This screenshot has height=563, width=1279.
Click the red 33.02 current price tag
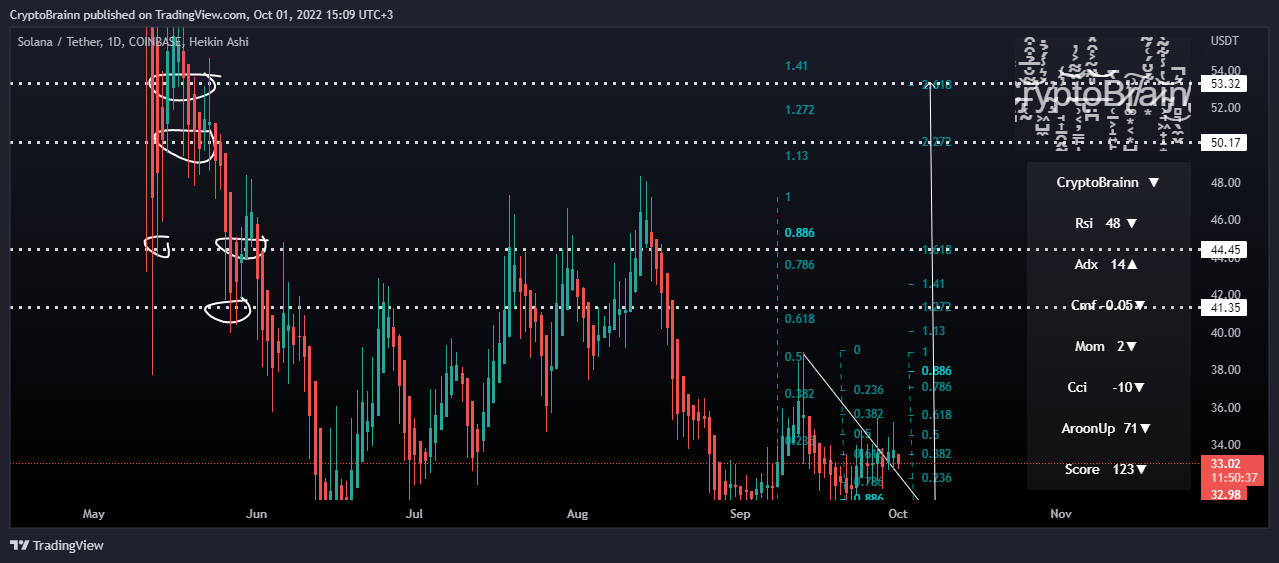(1225, 463)
